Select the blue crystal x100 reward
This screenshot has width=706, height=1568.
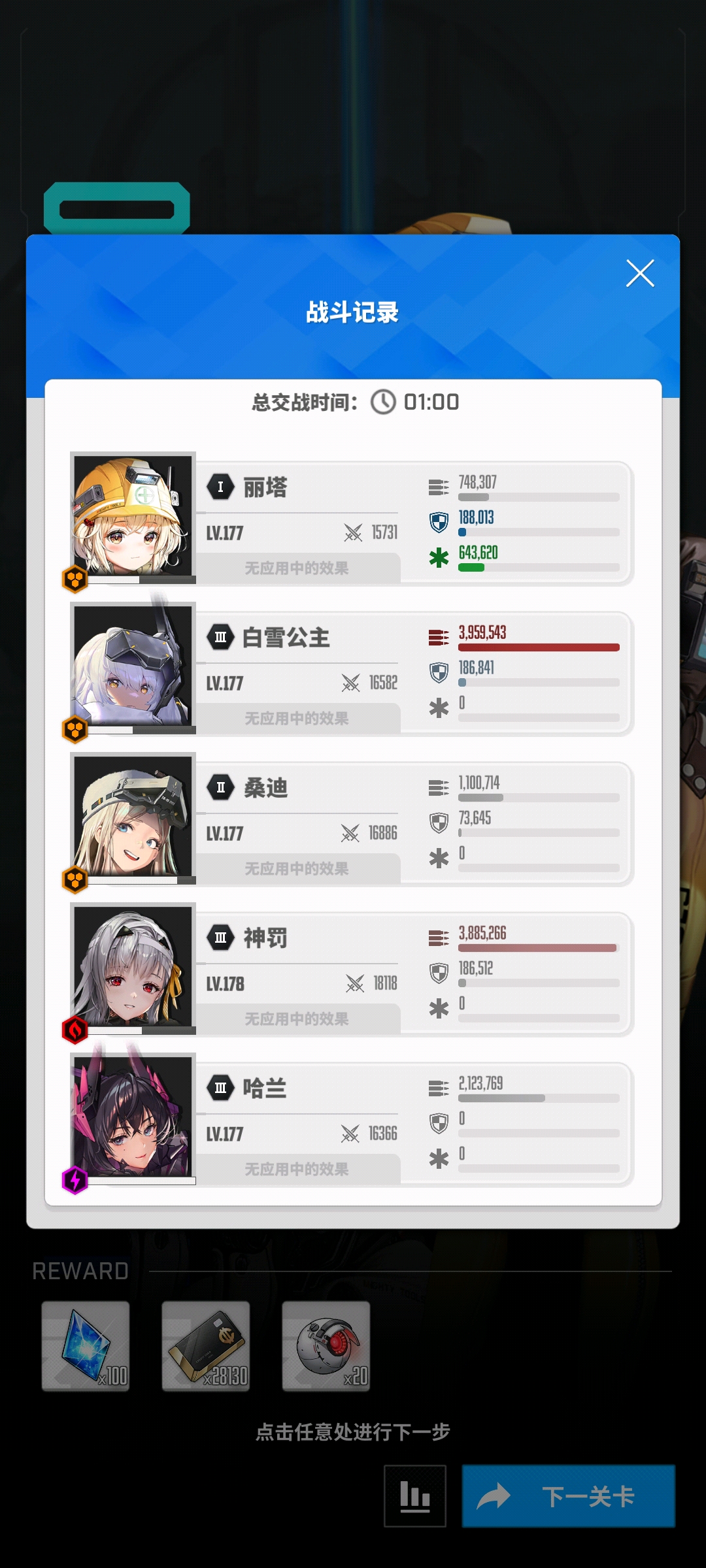[86, 1346]
